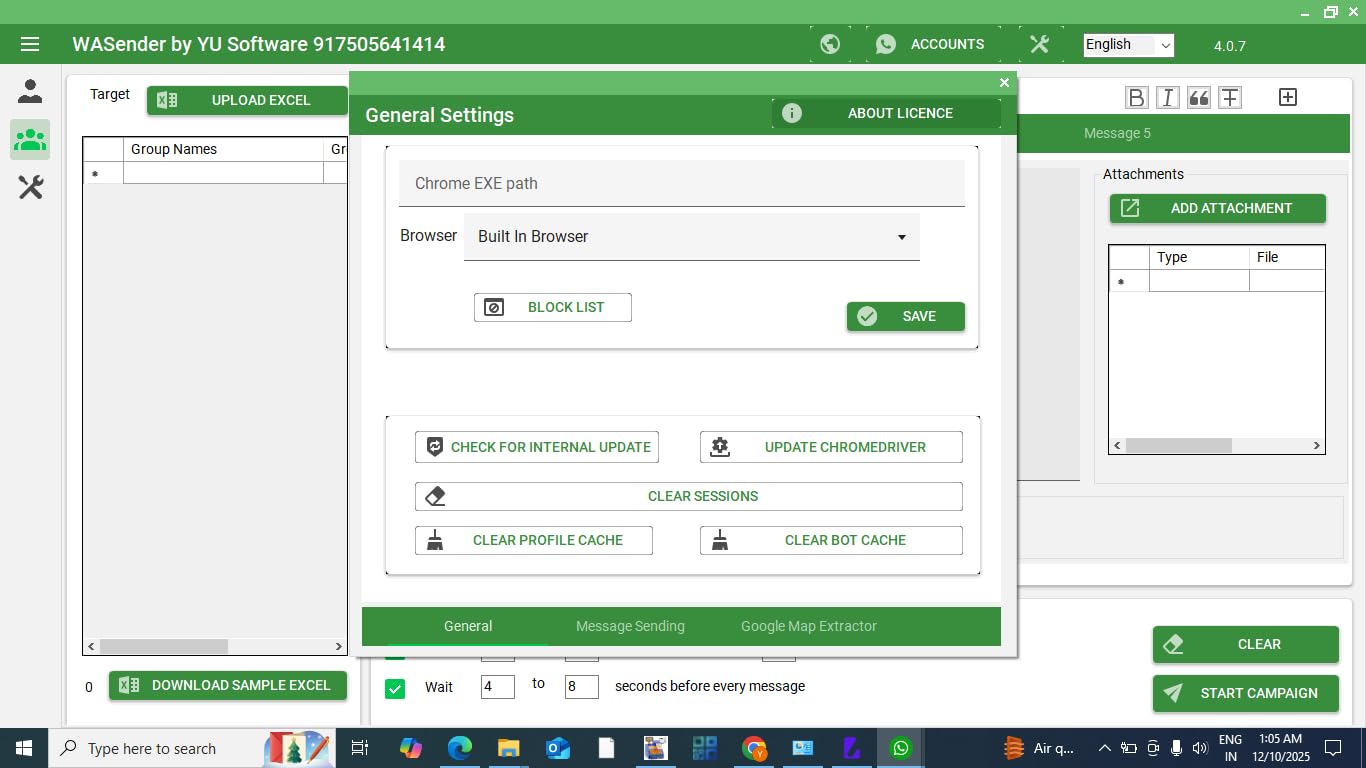Select the single contact sidebar icon
This screenshot has width=1366, height=768.
click(30, 92)
